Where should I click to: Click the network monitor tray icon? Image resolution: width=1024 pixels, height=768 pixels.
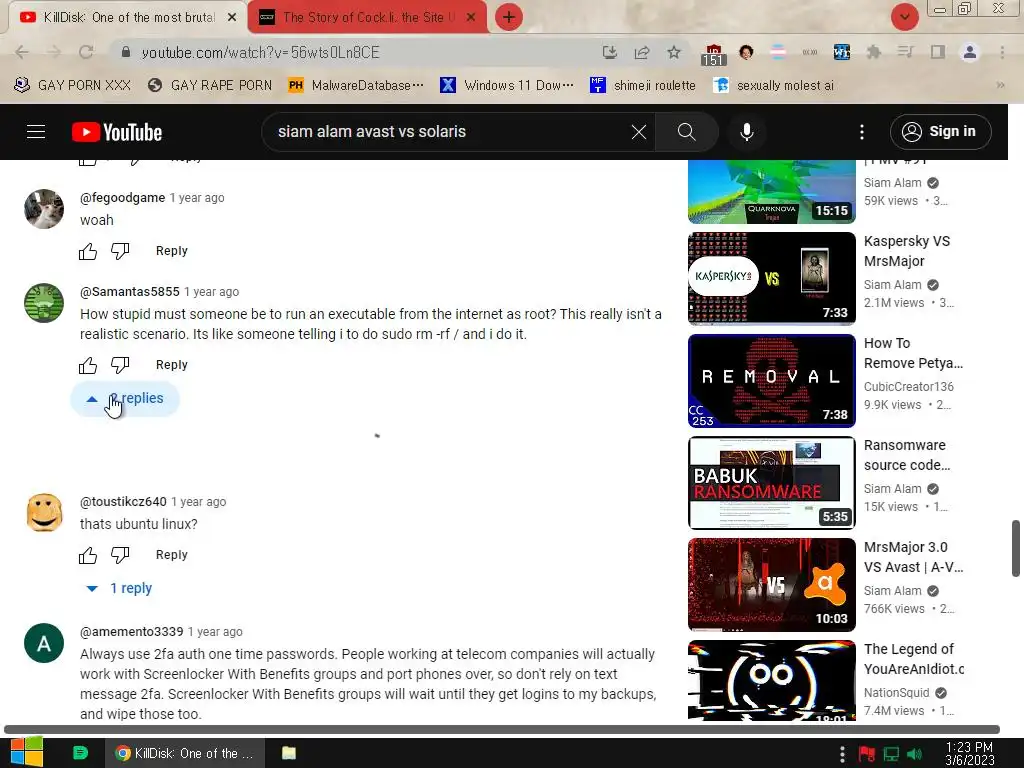tap(891, 754)
